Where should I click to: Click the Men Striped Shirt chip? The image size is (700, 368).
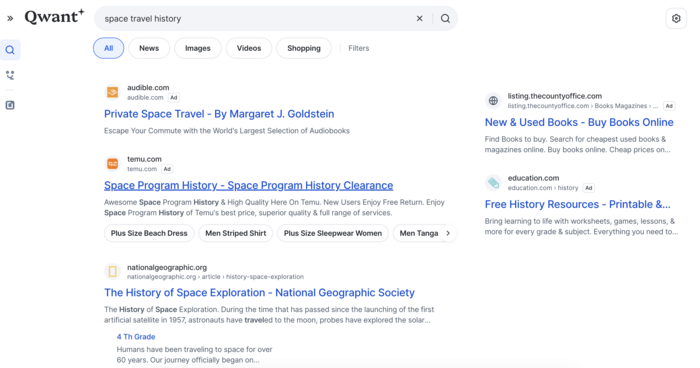[x=236, y=233]
